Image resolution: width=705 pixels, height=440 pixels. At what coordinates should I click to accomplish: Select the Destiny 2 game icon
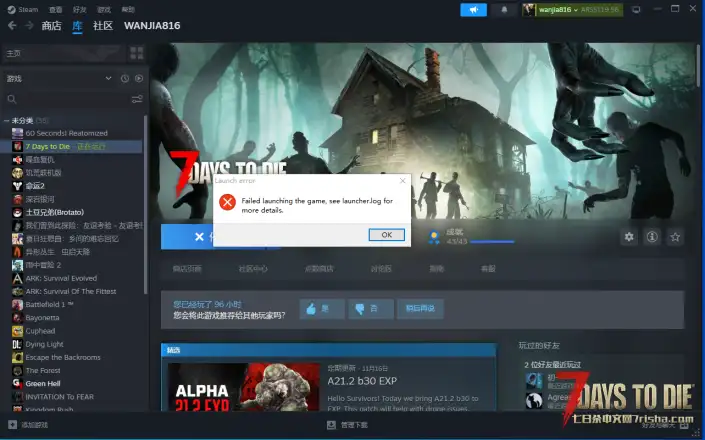click(18, 186)
